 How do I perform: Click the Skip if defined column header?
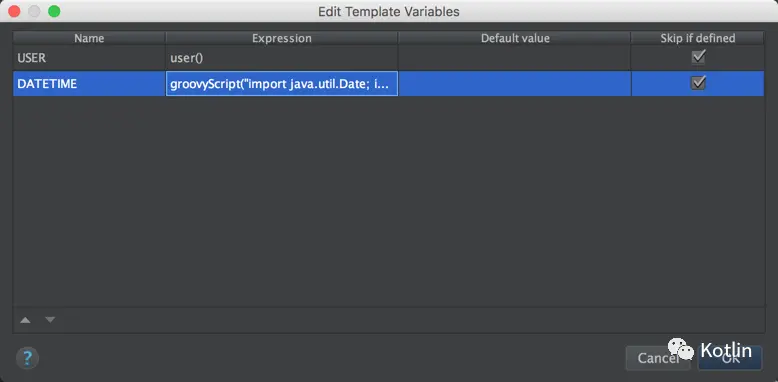tap(698, 38)
